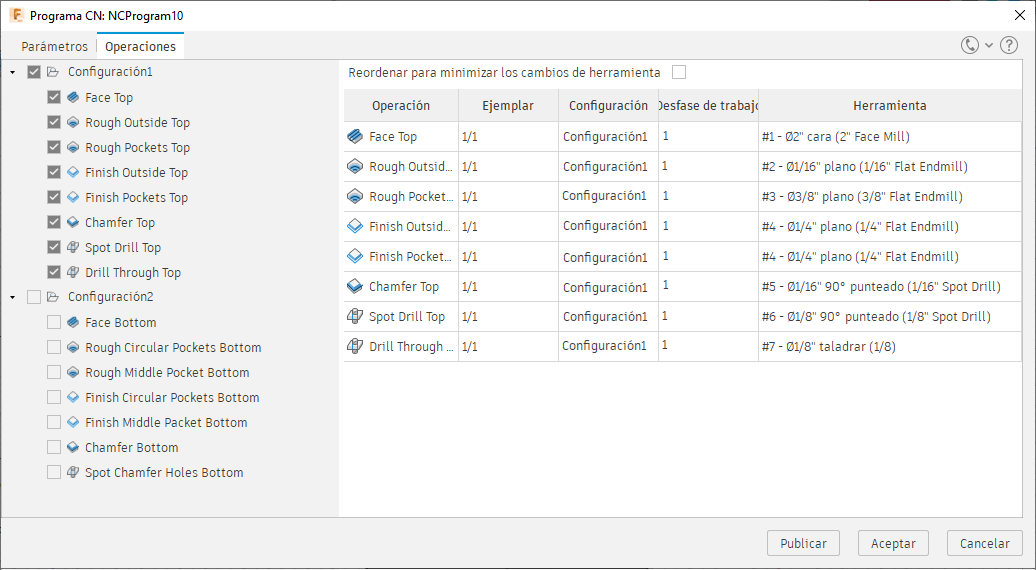1036x570 pixels.
Task: Click the Chamfer Top icon in the table
Action: [x=355, y=287]
